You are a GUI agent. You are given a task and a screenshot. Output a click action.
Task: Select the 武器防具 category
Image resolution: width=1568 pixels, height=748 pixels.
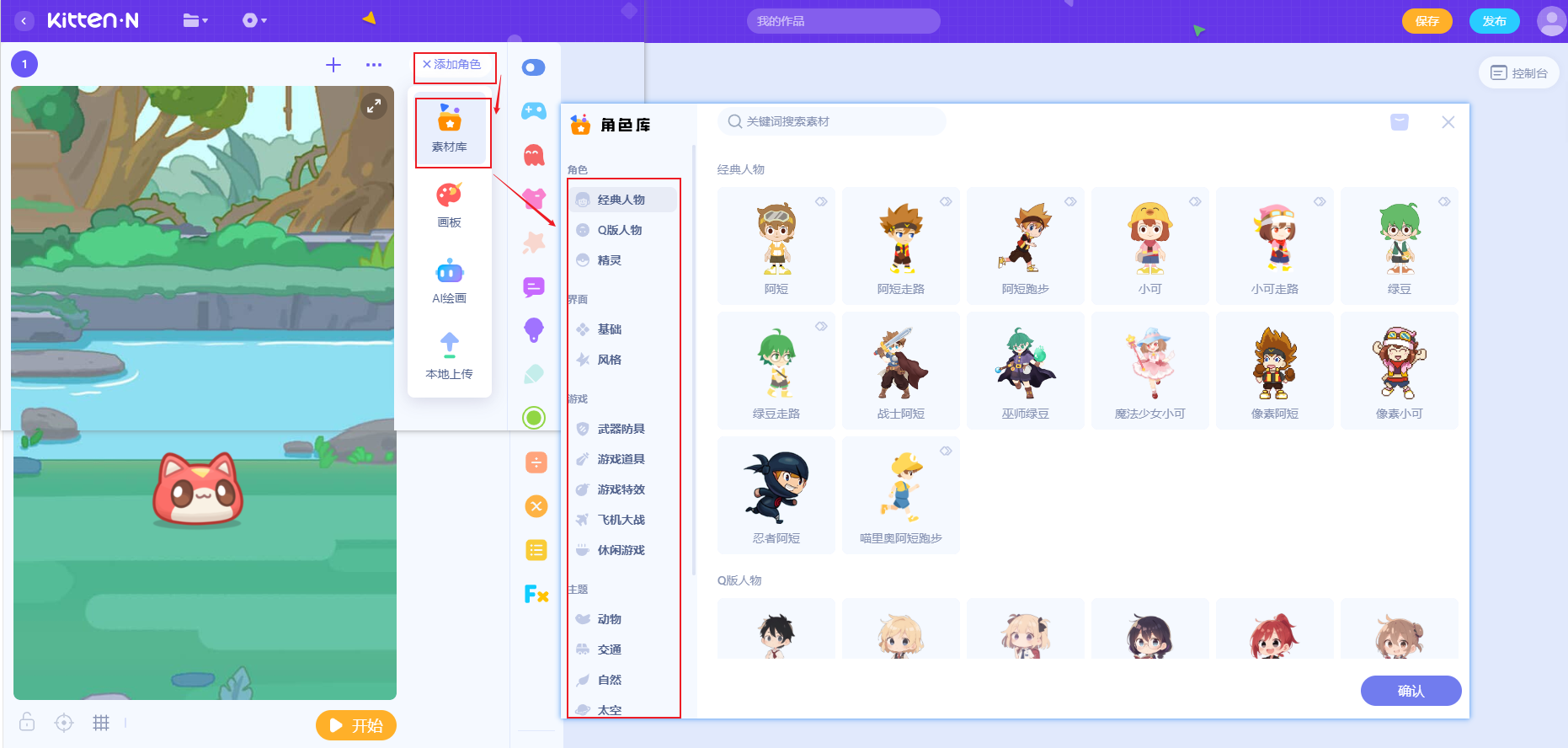(x=623, y=429)
